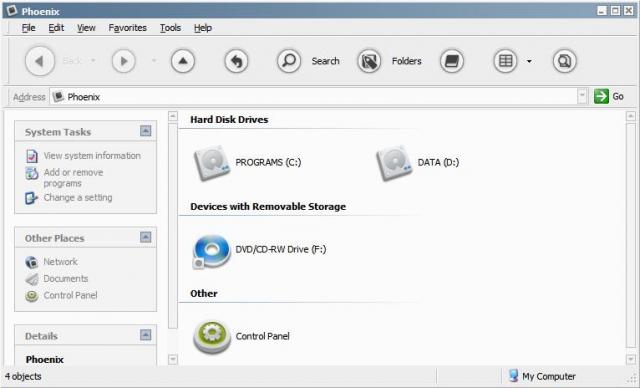The image size is (640, 388).
Task: Open the View menu
Action: coord(86,28)
